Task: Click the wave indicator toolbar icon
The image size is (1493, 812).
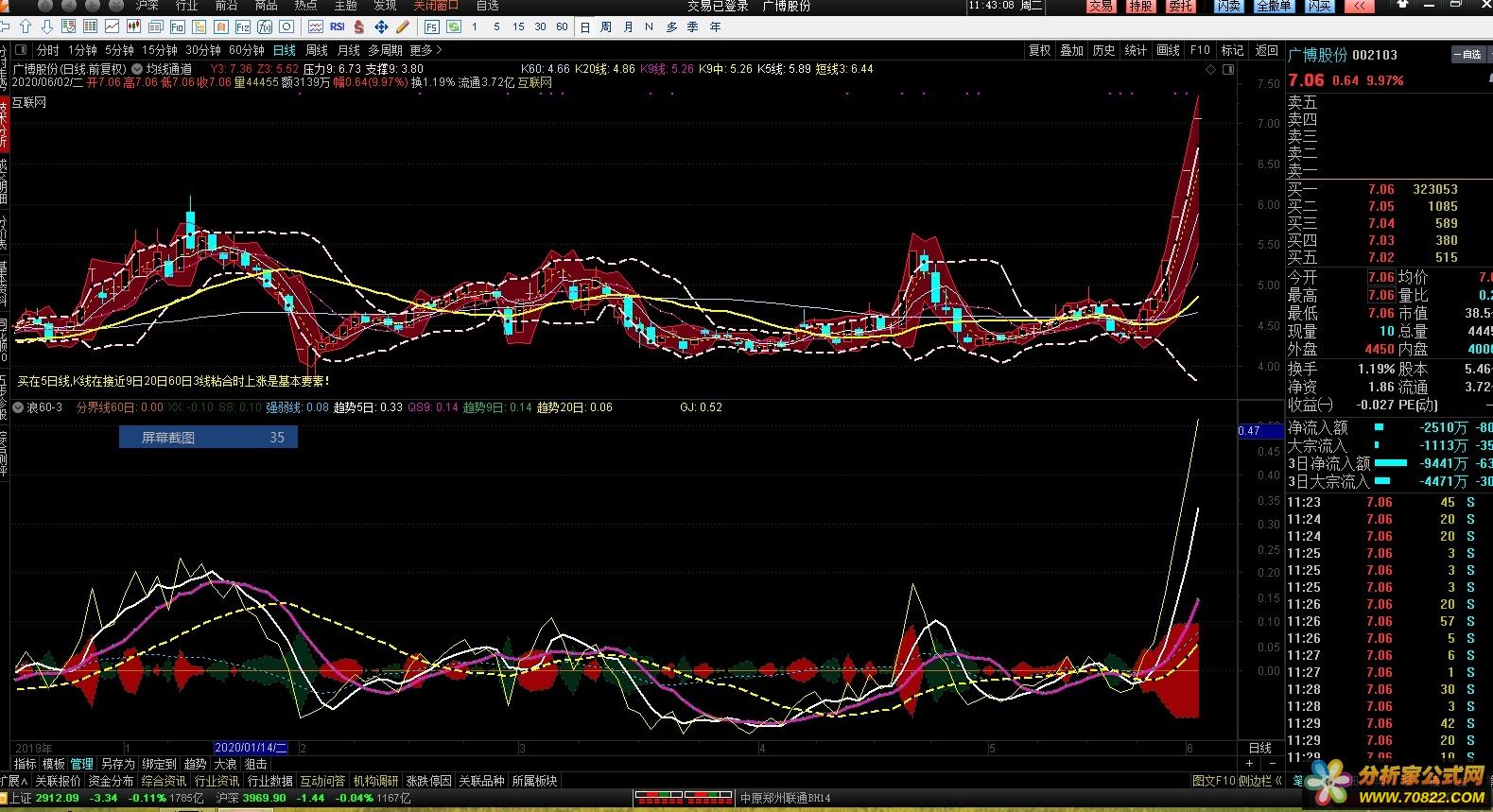Action: (316, 26)
